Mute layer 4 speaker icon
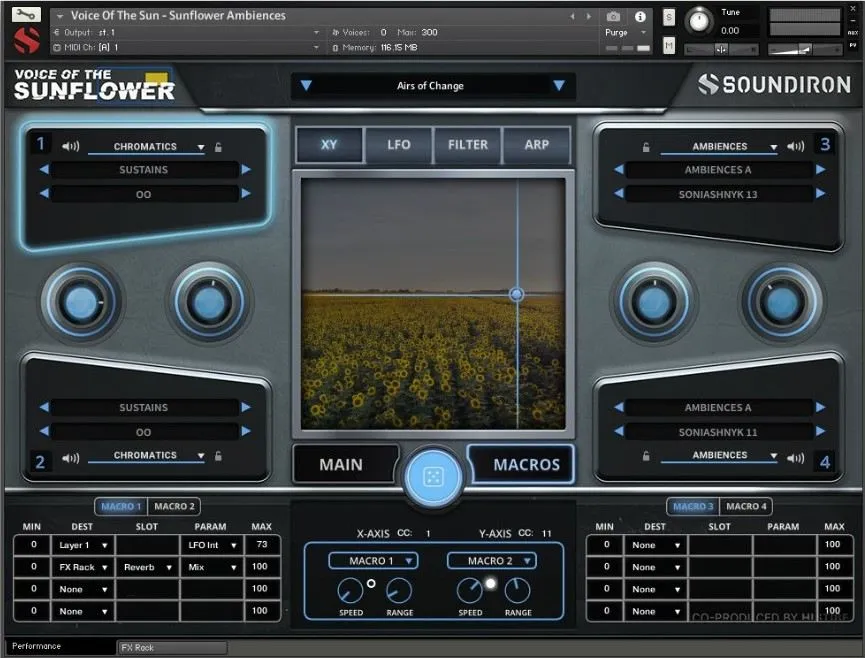The height and width of the screenshot is (658, 865). pyautogui.click(x=795, y=458)
